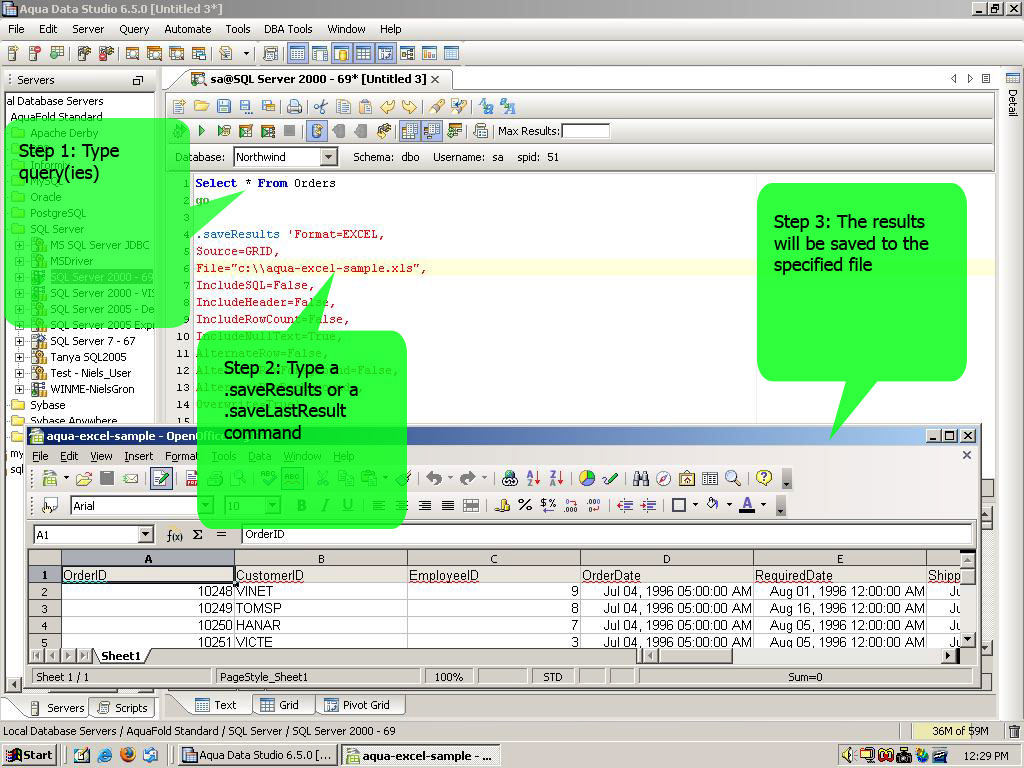Open the Query menu

pos(134,29)
